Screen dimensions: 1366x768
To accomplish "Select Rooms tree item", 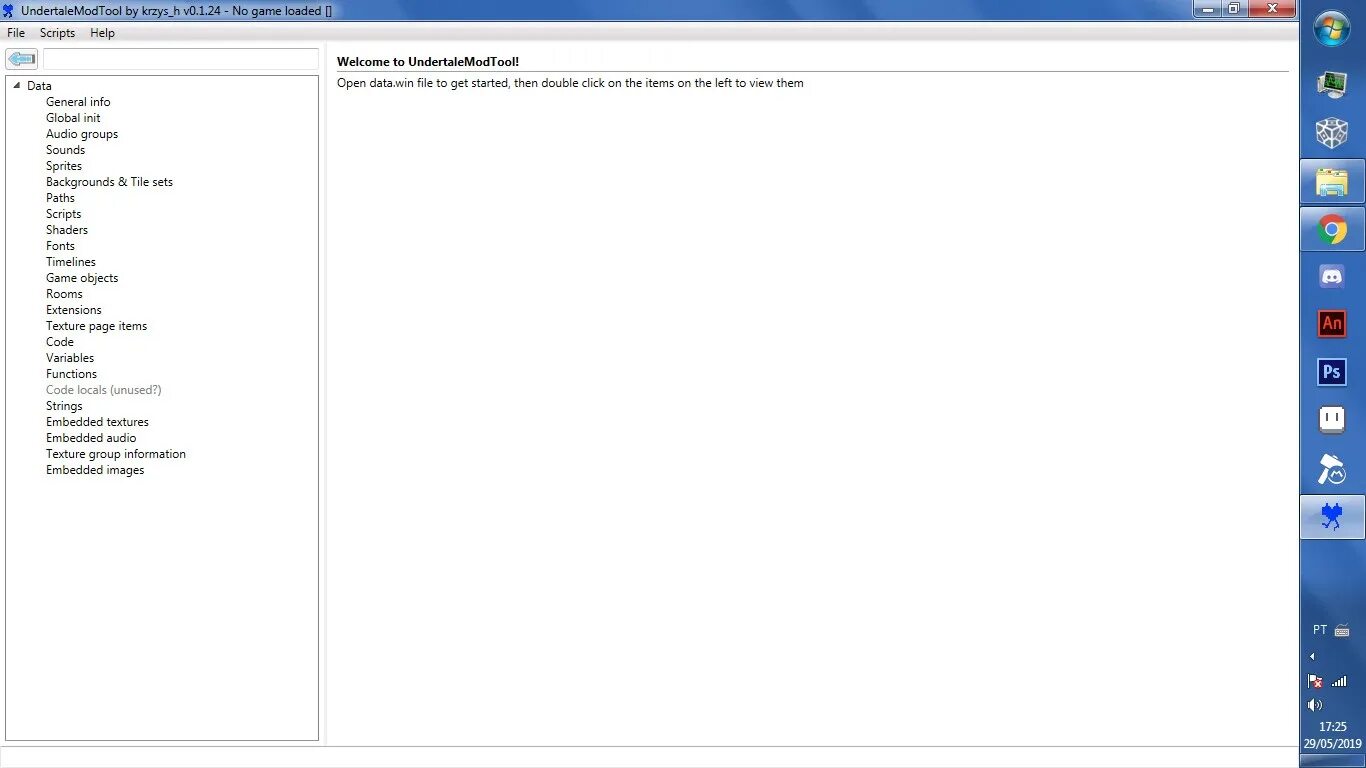I will tap(64, 294).
